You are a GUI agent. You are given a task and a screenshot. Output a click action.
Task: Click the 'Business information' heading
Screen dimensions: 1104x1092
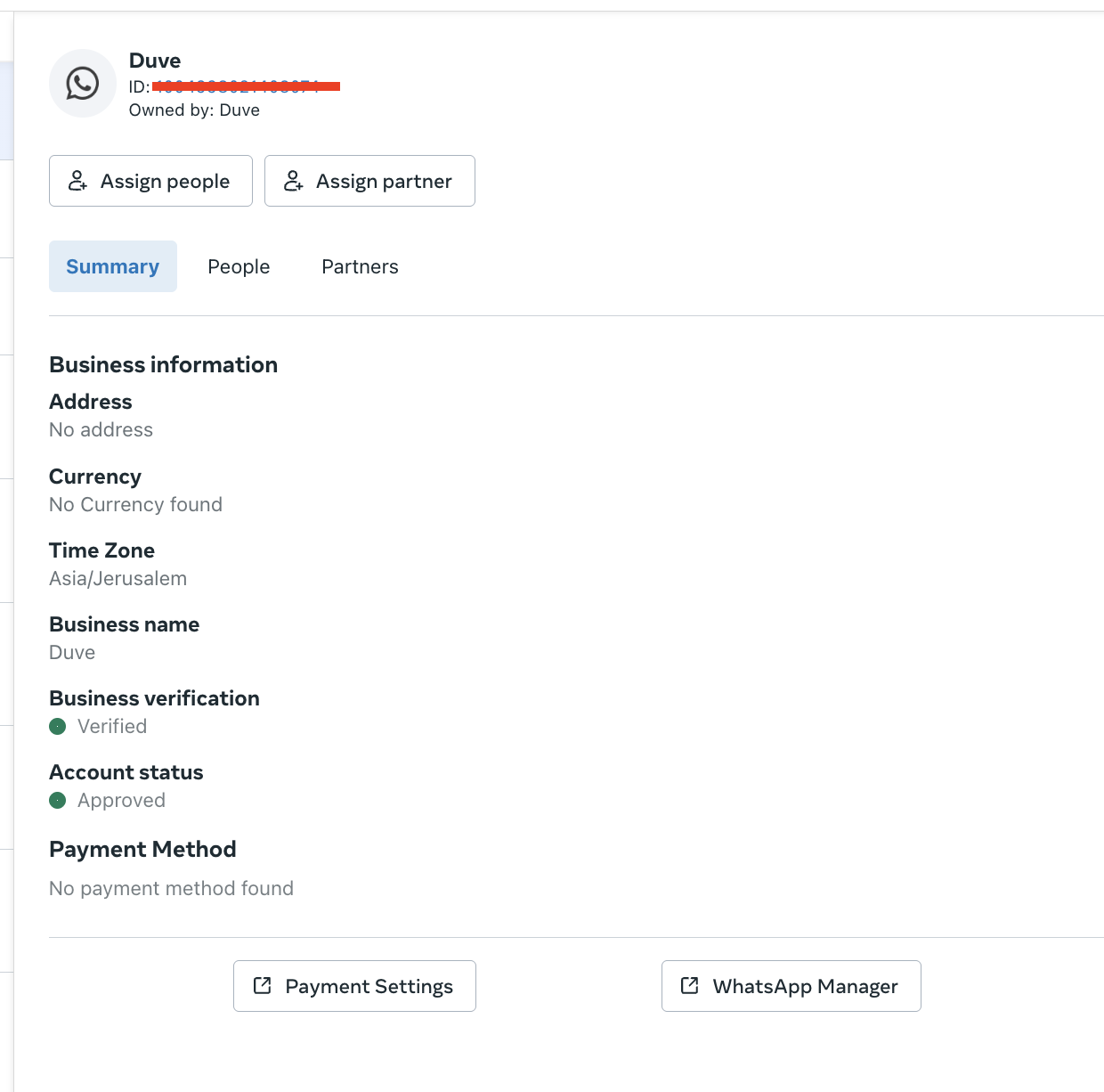tap(164, 364)
